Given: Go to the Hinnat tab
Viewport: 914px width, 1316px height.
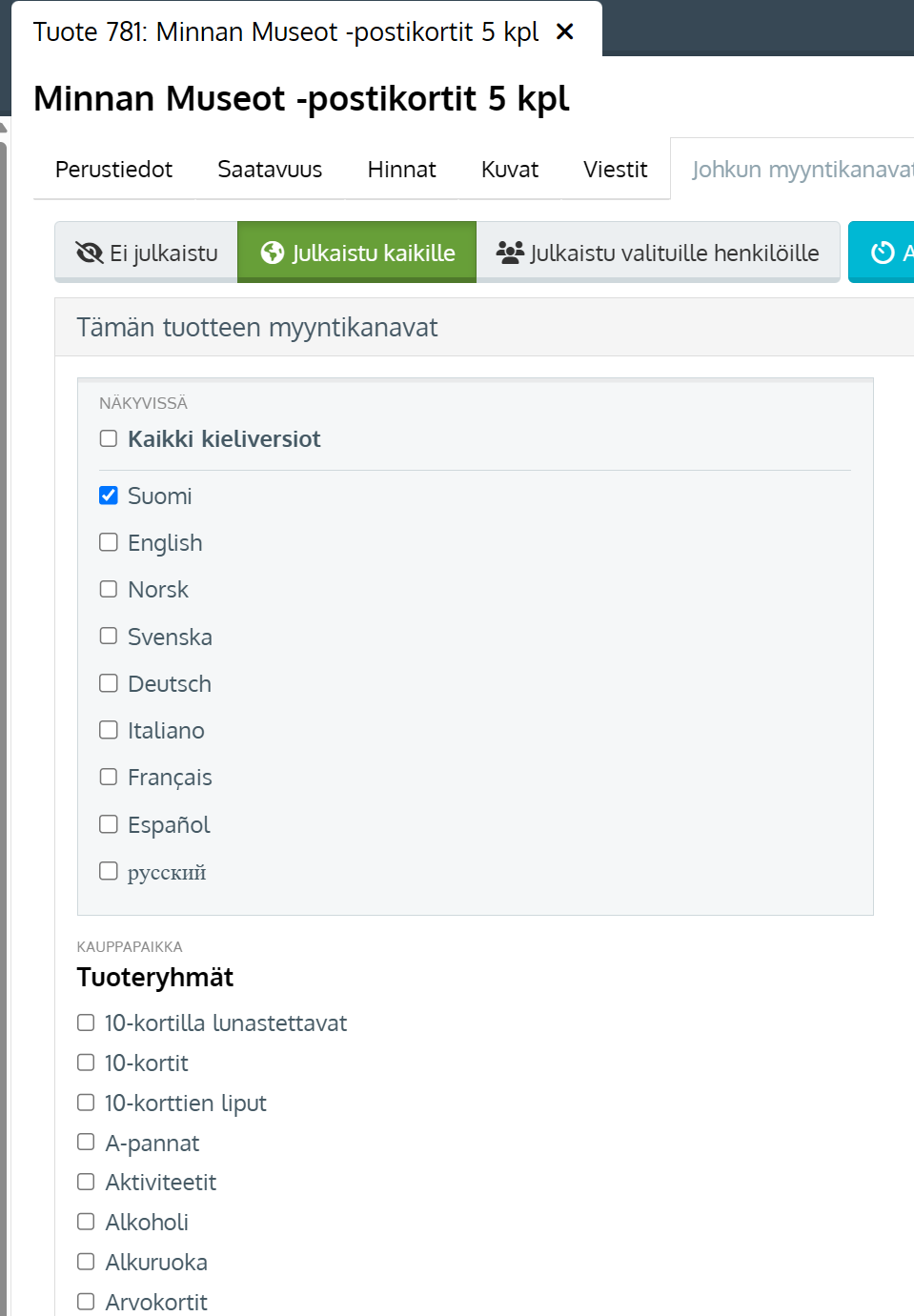Looking at the screenshot, I should [401, 170].
